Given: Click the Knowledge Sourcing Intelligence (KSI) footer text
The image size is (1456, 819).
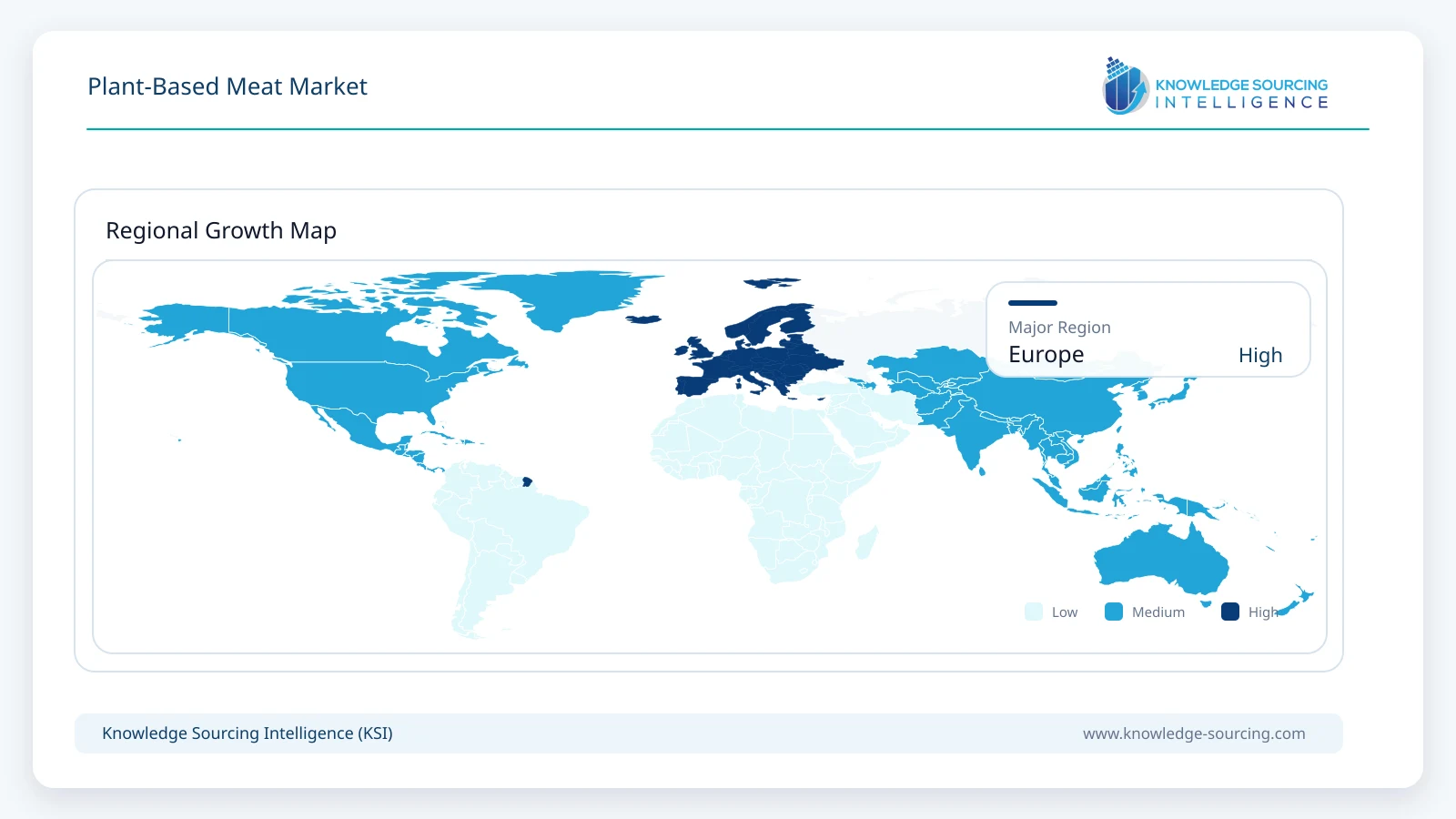Looking at the screenshot, I should click(x=248, y=733).
